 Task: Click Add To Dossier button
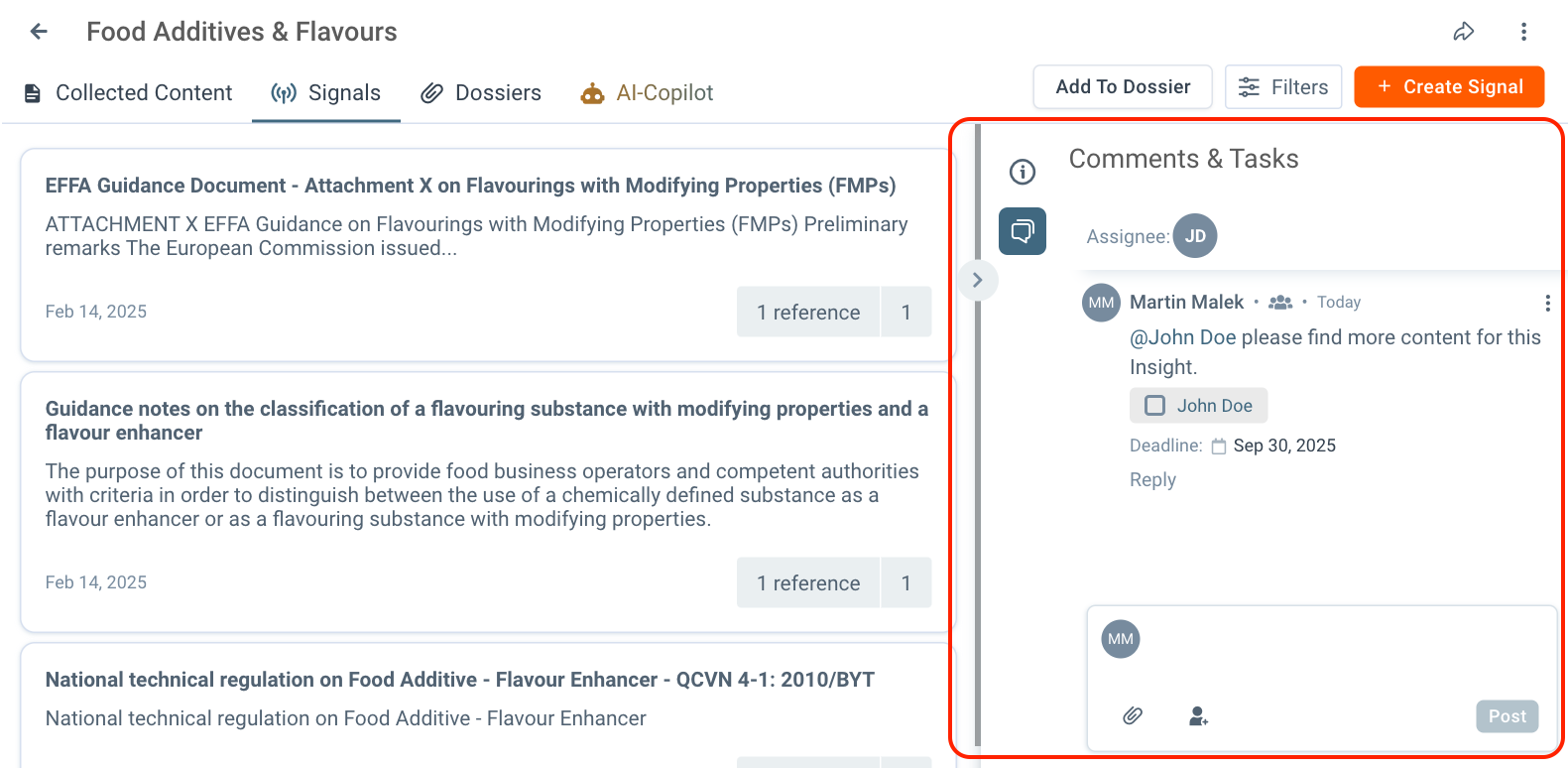tap(1122, 87)
